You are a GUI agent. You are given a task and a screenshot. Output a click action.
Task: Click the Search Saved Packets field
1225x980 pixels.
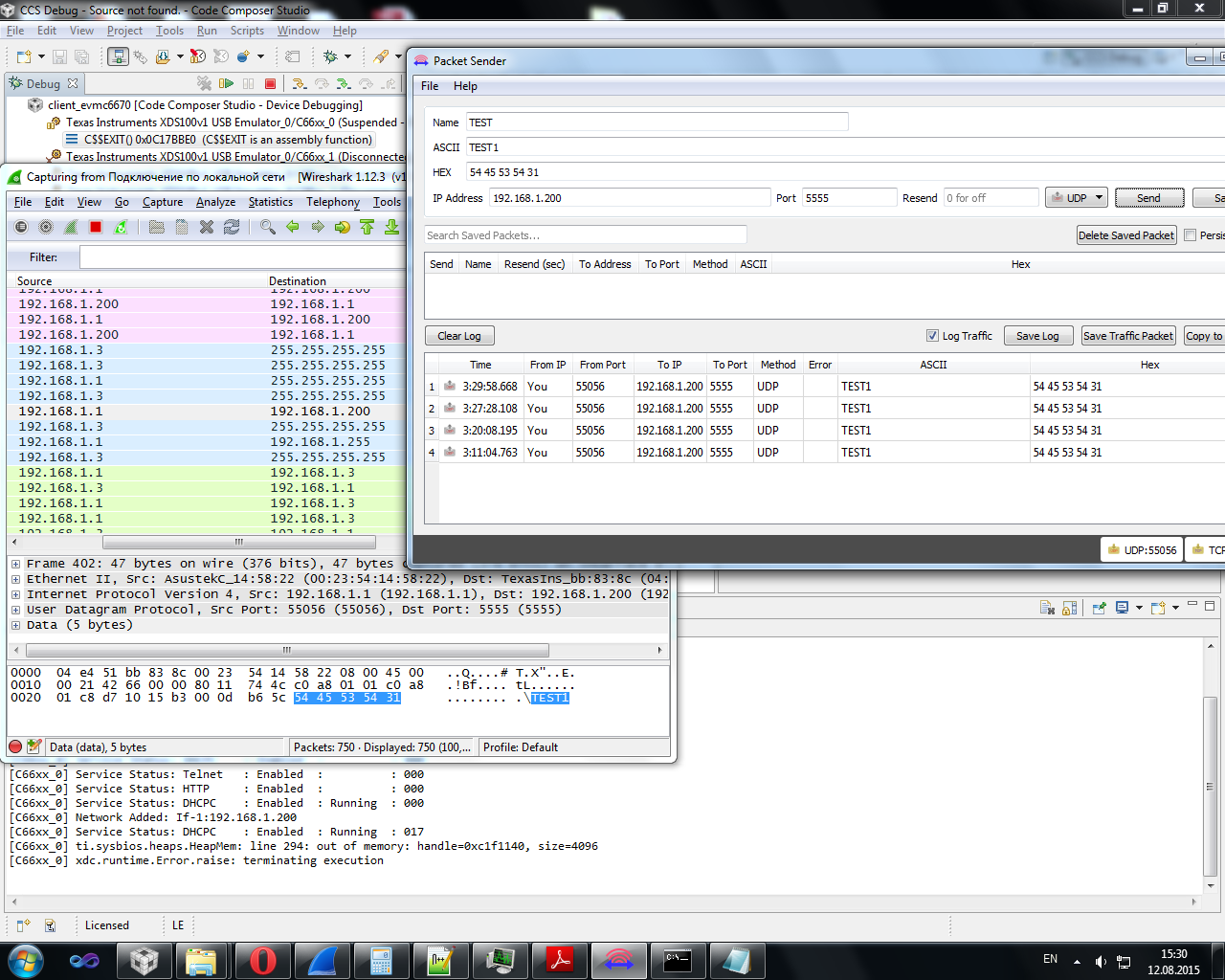tap(586, 235)
